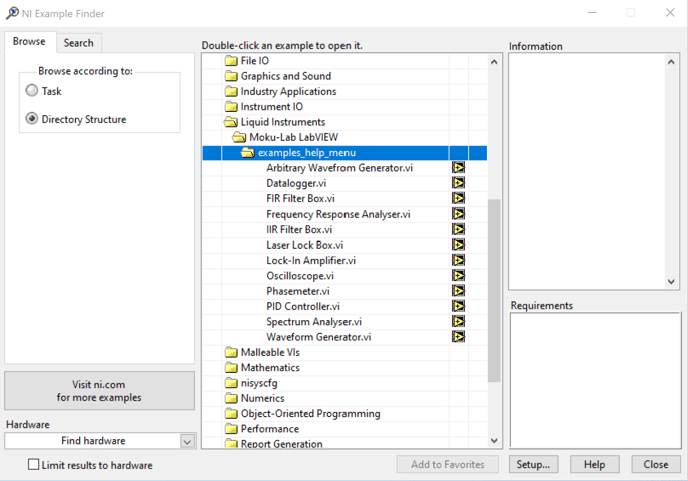This screenshot has width=688, height=481.
Task: Click example list scroll up arrow
Action: (494, 62)
